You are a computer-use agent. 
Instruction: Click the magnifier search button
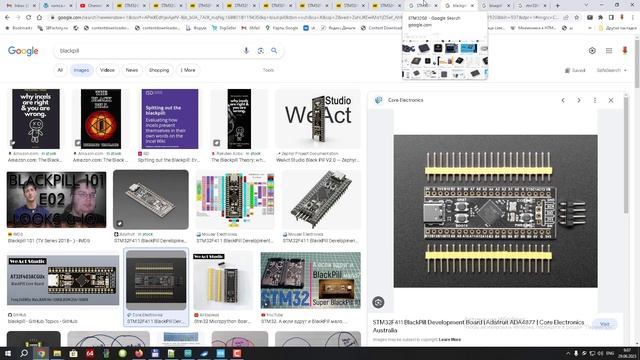[274, 51]
